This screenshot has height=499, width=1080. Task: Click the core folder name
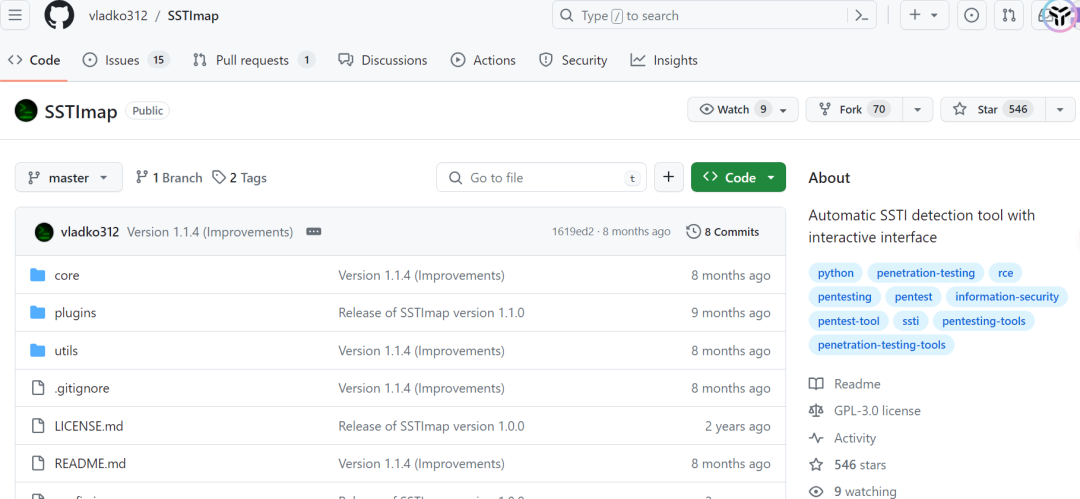67,275
